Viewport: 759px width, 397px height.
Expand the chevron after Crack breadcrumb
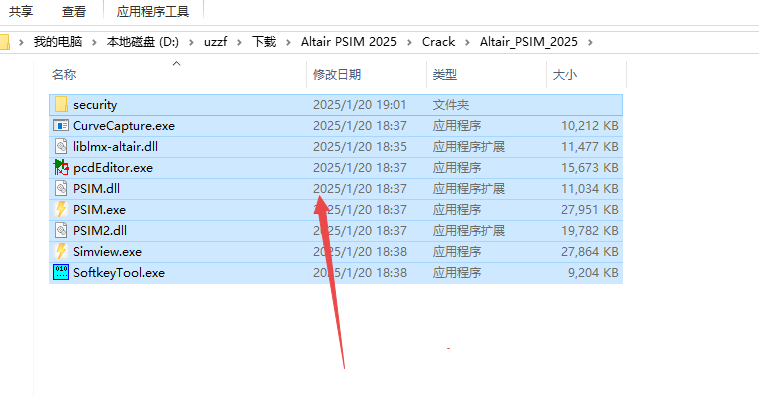point(467,42)
